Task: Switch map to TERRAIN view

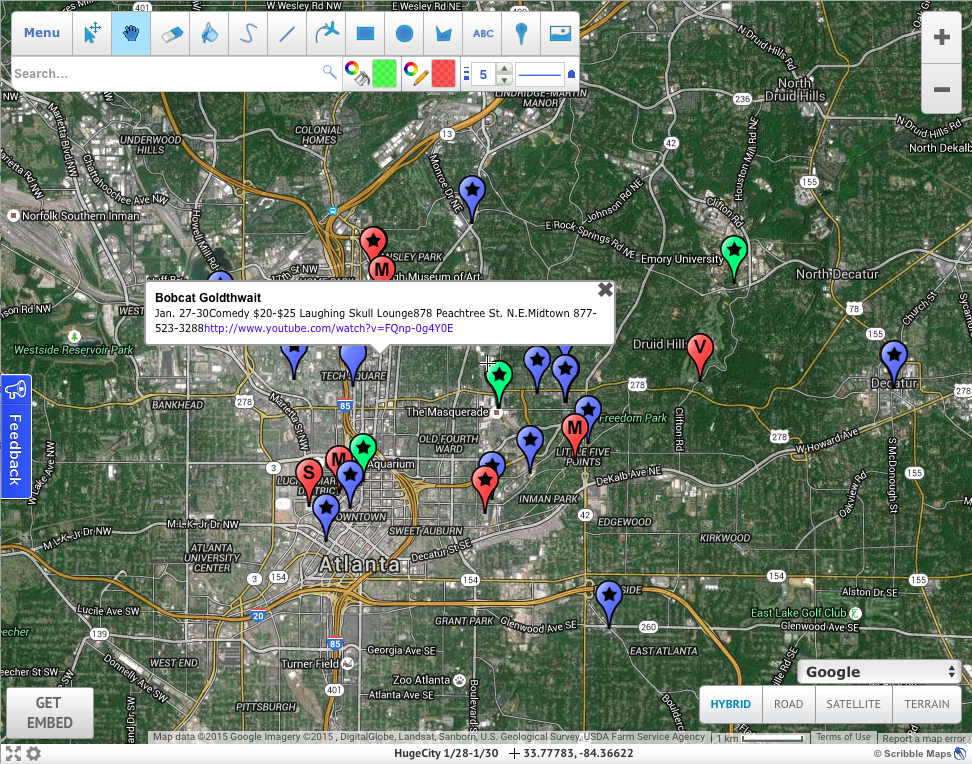Action: (927, 704)
